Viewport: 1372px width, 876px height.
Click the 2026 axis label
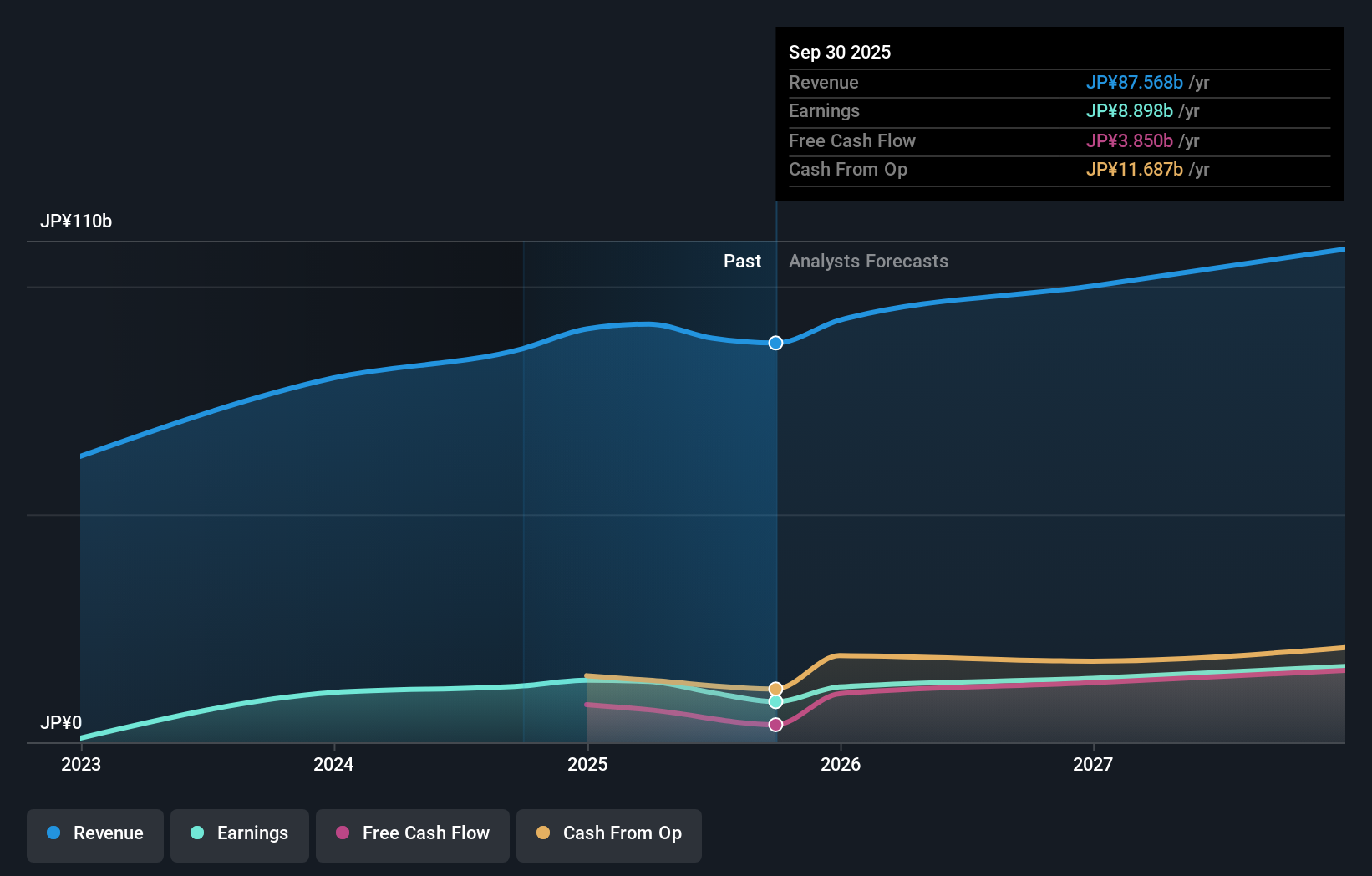click(841, 764)
